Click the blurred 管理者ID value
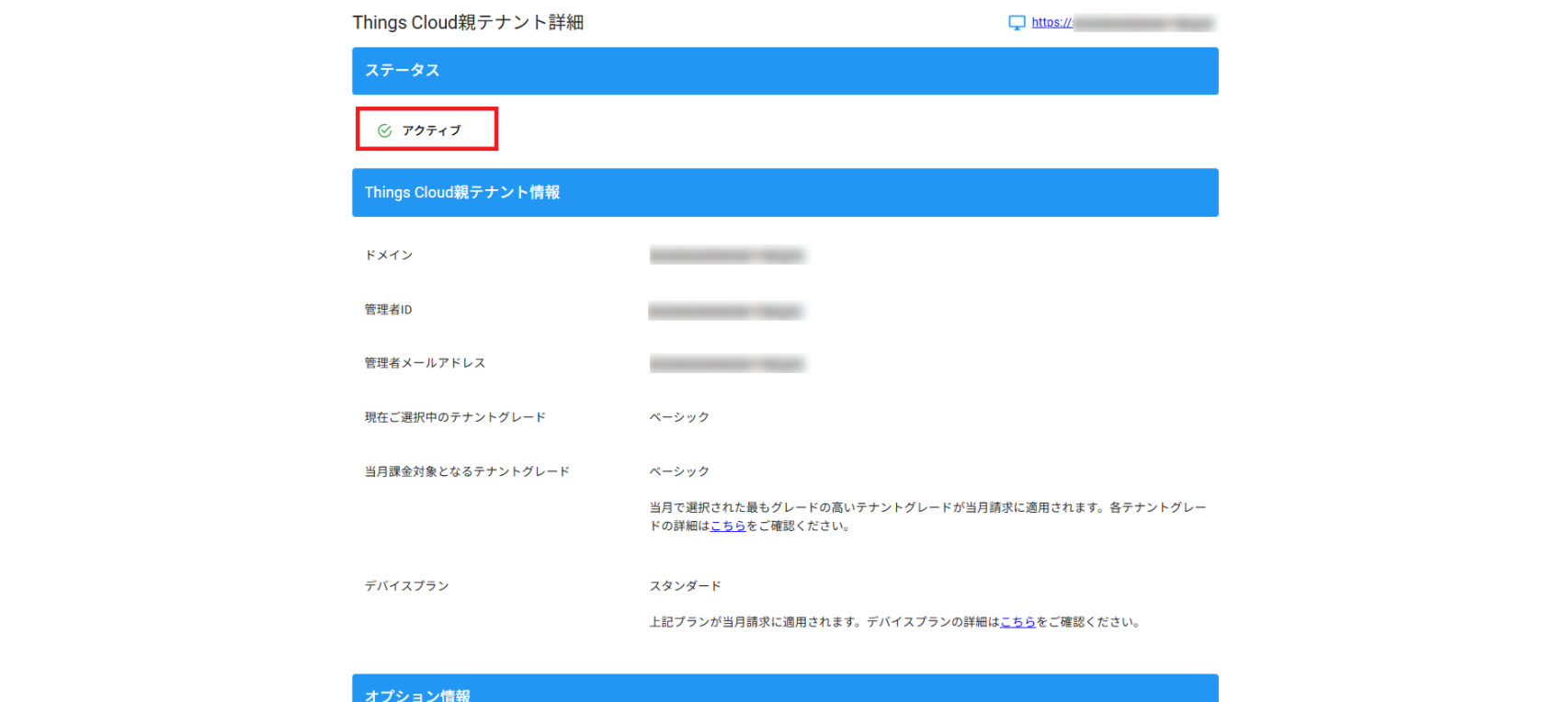 [x=726, y=311]
